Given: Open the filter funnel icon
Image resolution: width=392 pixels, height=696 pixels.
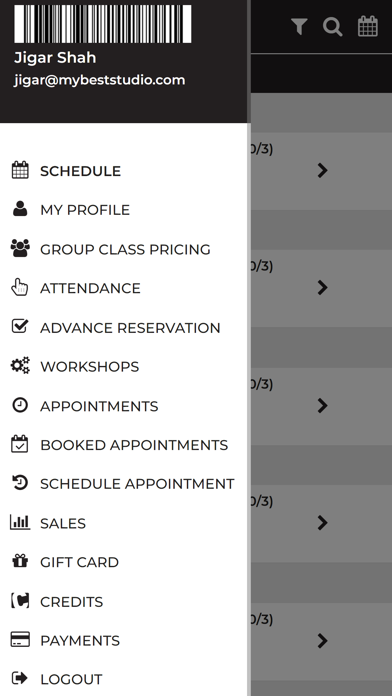Looking at the screenshot, I should pyautogui.click(x=299, y=27).
